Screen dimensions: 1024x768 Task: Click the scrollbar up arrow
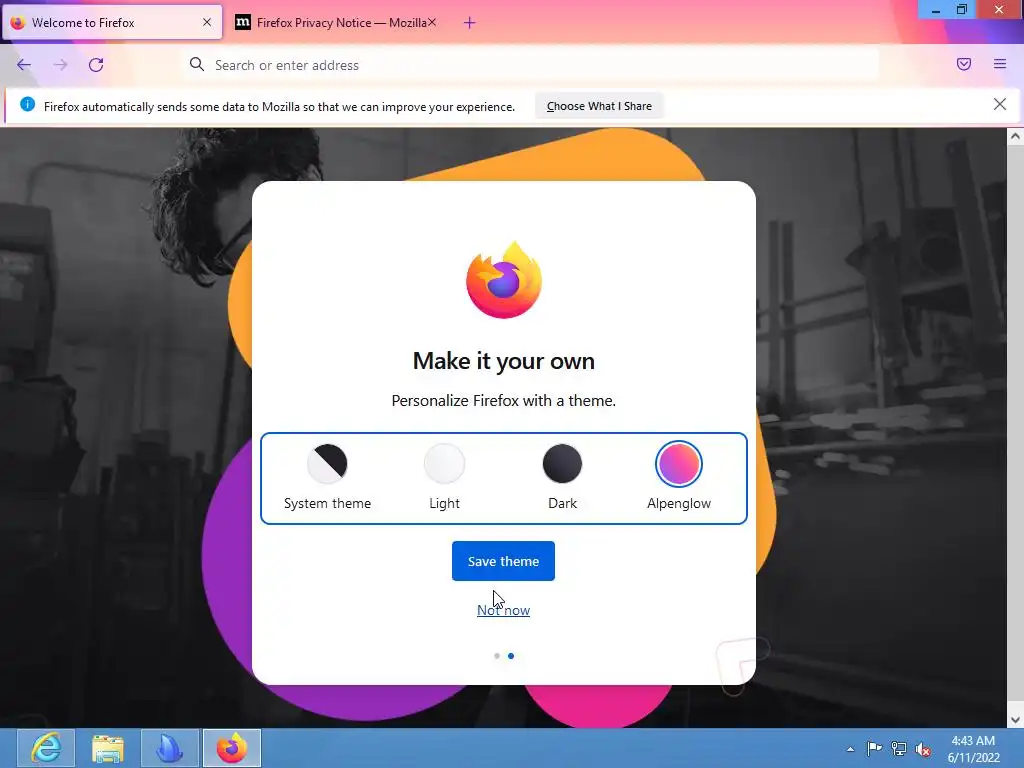click(1015, 136)
